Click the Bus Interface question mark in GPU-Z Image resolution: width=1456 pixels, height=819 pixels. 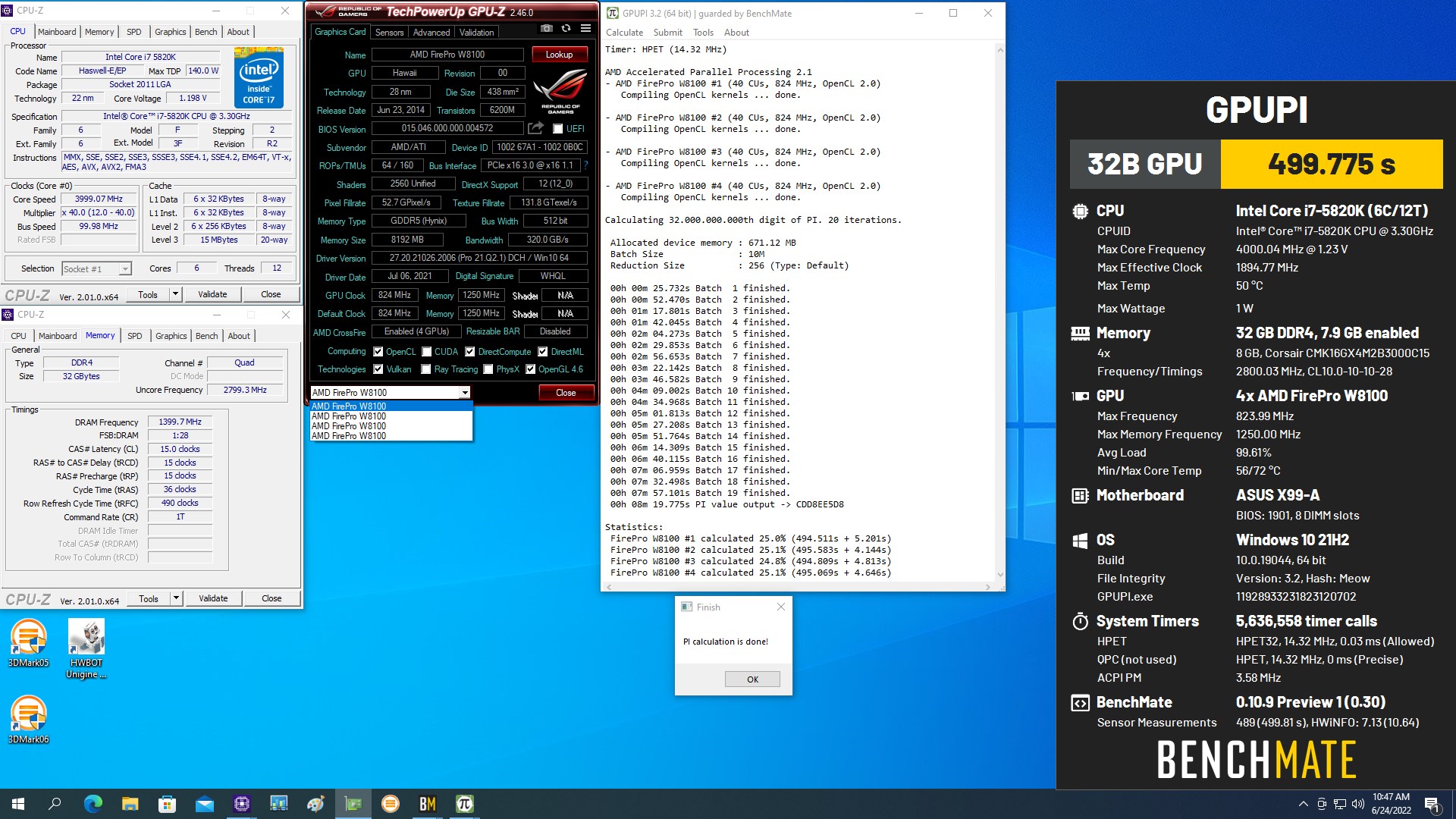pos(585,165)
